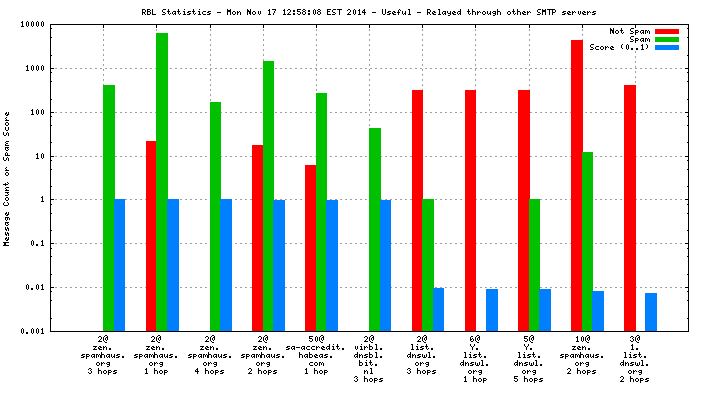The width and height of the screenshot is (704, 396).
Task: Select the tallest red bar for 10@ zen.spamhaus
Action: tap(576, 186)
